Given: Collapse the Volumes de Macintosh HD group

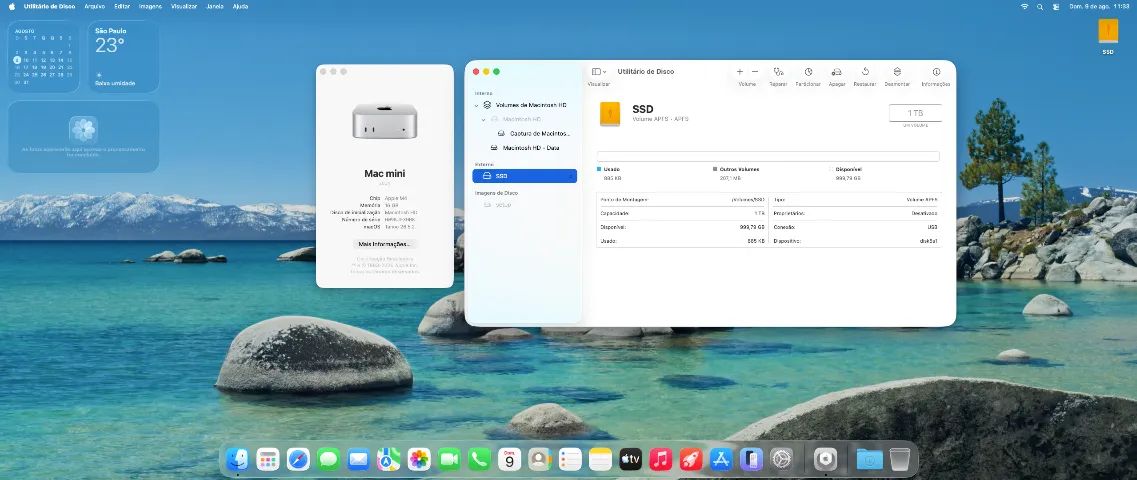Looking at the screenshot, I should 476,105.
